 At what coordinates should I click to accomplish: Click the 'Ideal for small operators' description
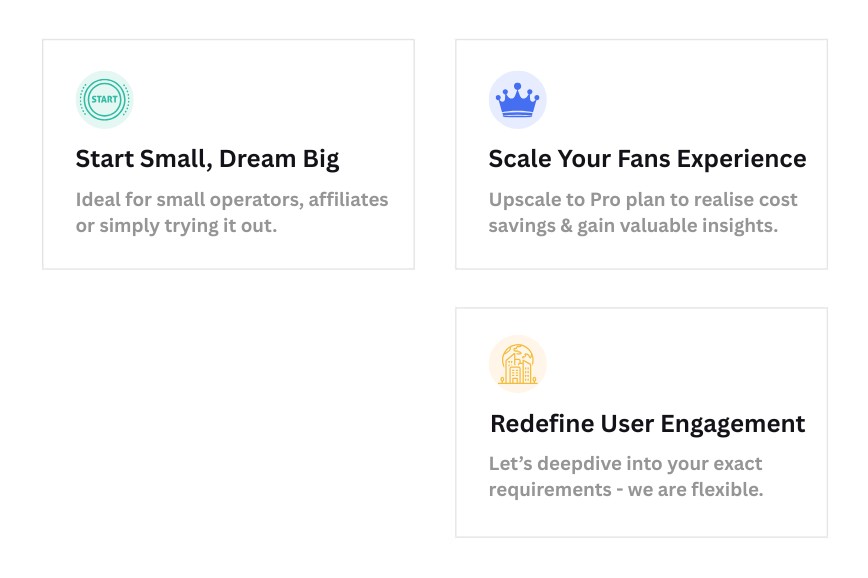(231, 212)
